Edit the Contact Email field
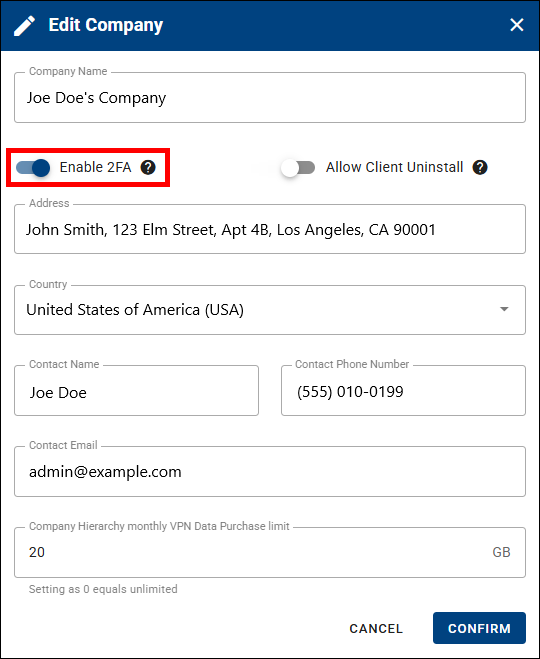The height and width of the screenshot is (659, 540). click(270, 472)
